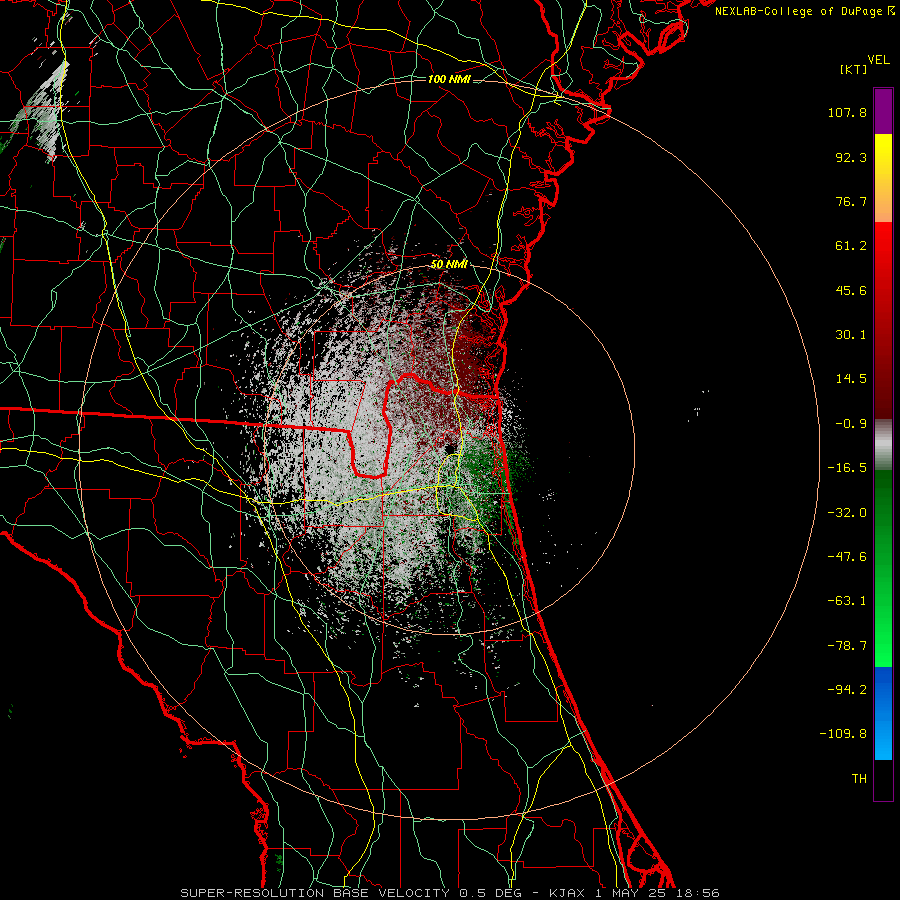Click the TH legend label
Image resolution: width=900 pixels, height=900 pixels.
pos(859,779)
